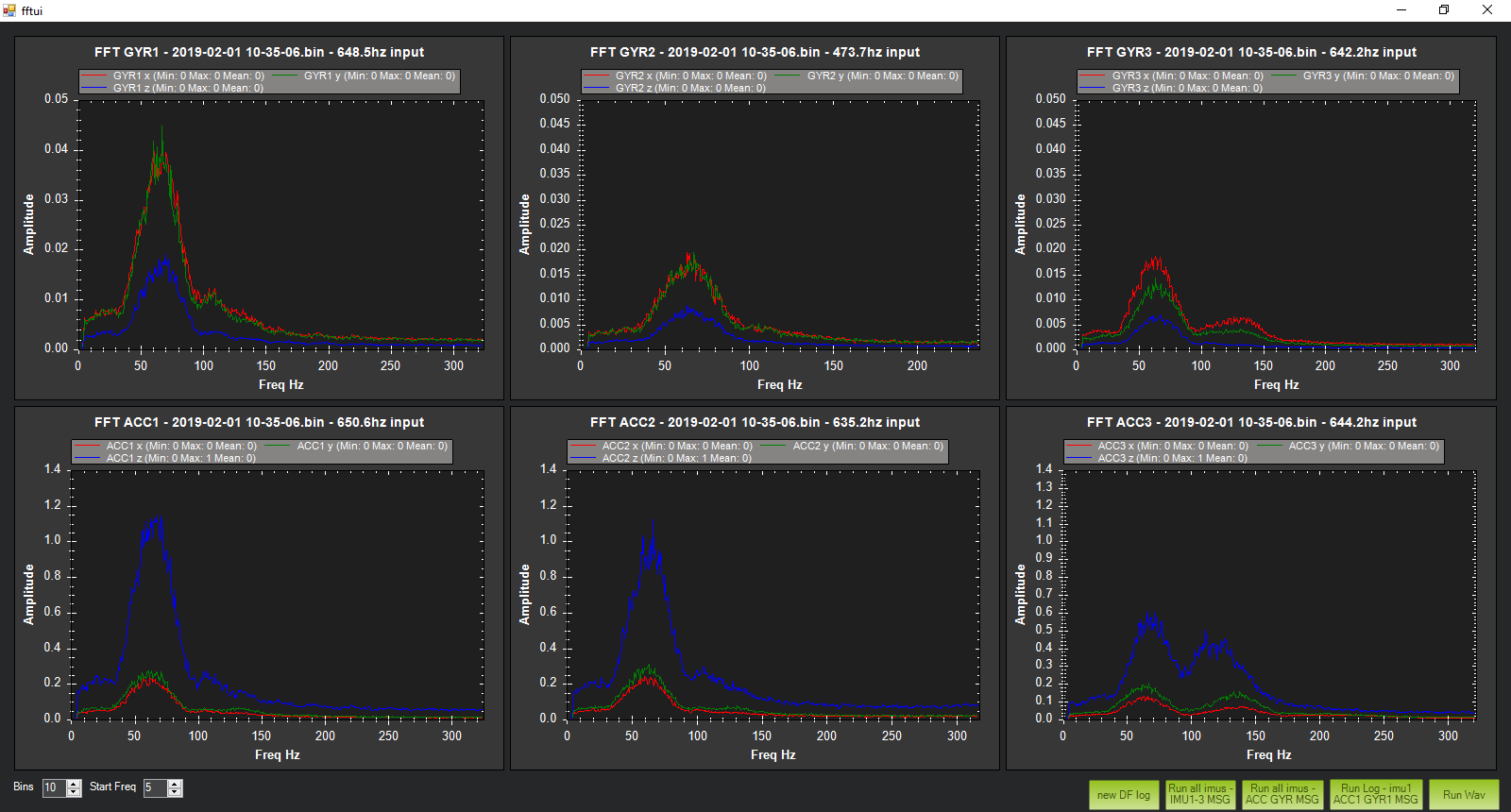Restore down the fftui window

pos(1444,10)
